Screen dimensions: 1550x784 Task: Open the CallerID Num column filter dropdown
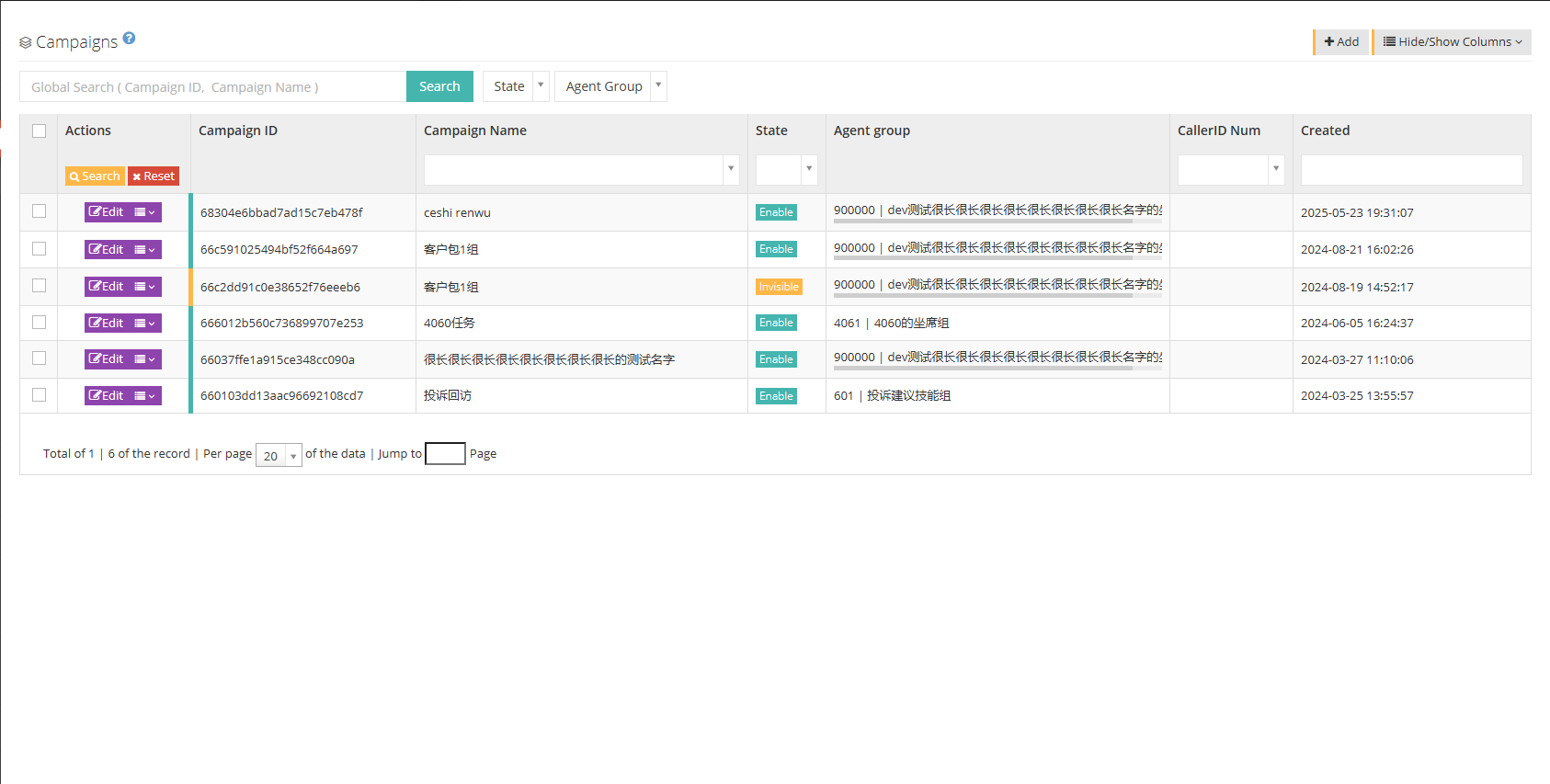(1231, 169)
